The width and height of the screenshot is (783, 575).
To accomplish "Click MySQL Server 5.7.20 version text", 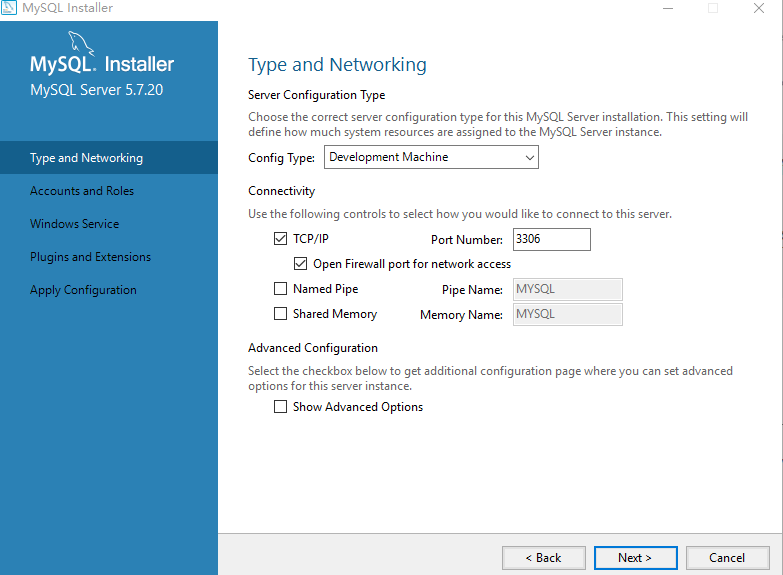I will coord(96,90).
